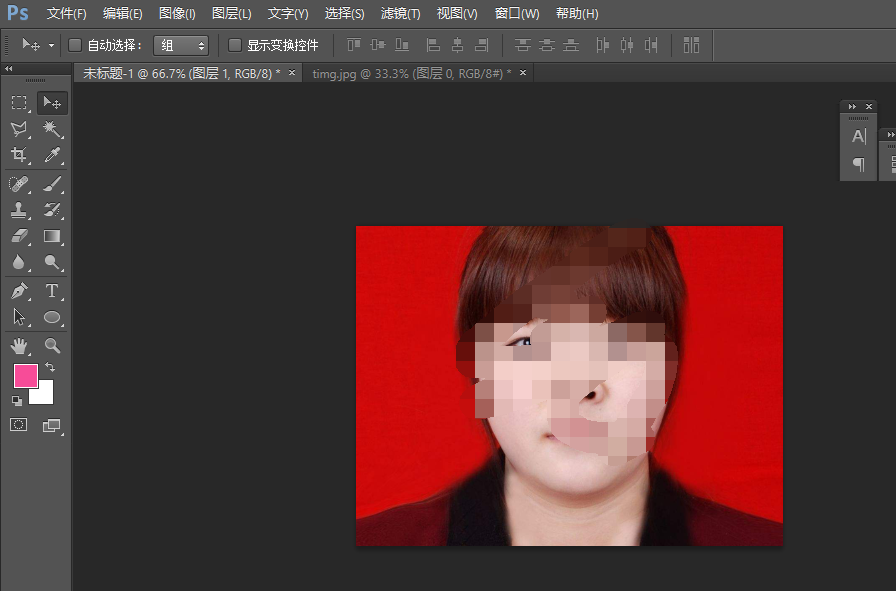This screenshot has width=896, height=591.
Task: Select the Crop tool
Action: 18,156
